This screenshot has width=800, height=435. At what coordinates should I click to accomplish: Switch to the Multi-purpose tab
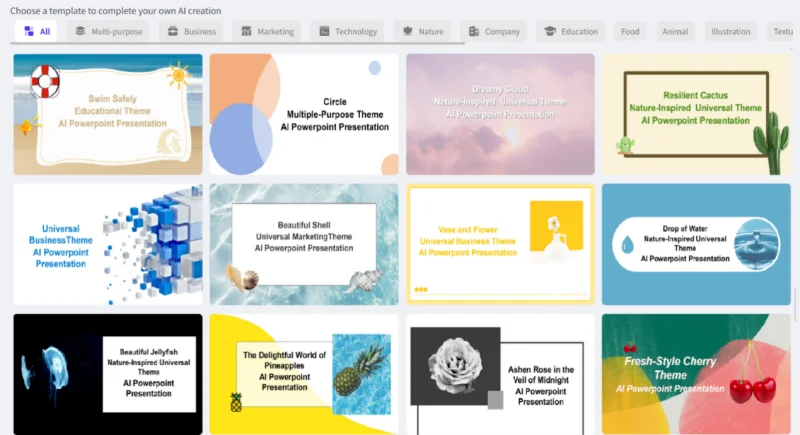(108, 31)
